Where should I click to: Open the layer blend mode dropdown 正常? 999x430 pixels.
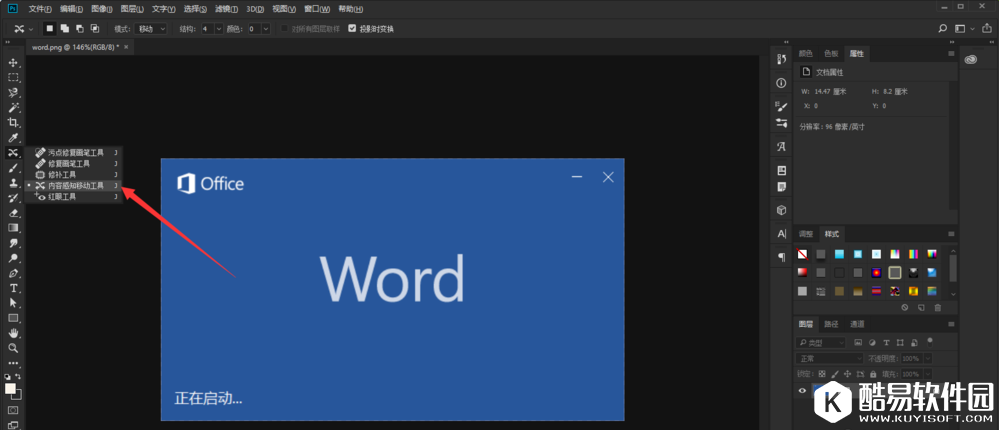point(830,358)
